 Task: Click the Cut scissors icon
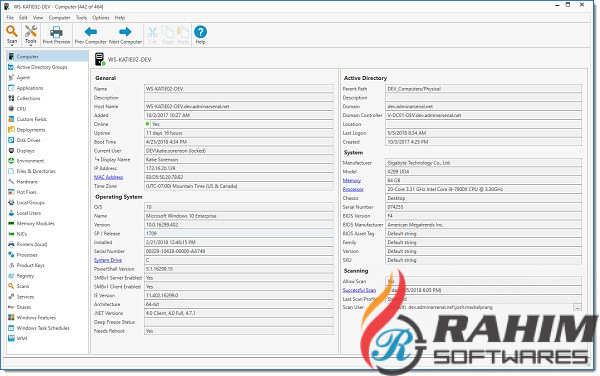[x=152, y=32]
